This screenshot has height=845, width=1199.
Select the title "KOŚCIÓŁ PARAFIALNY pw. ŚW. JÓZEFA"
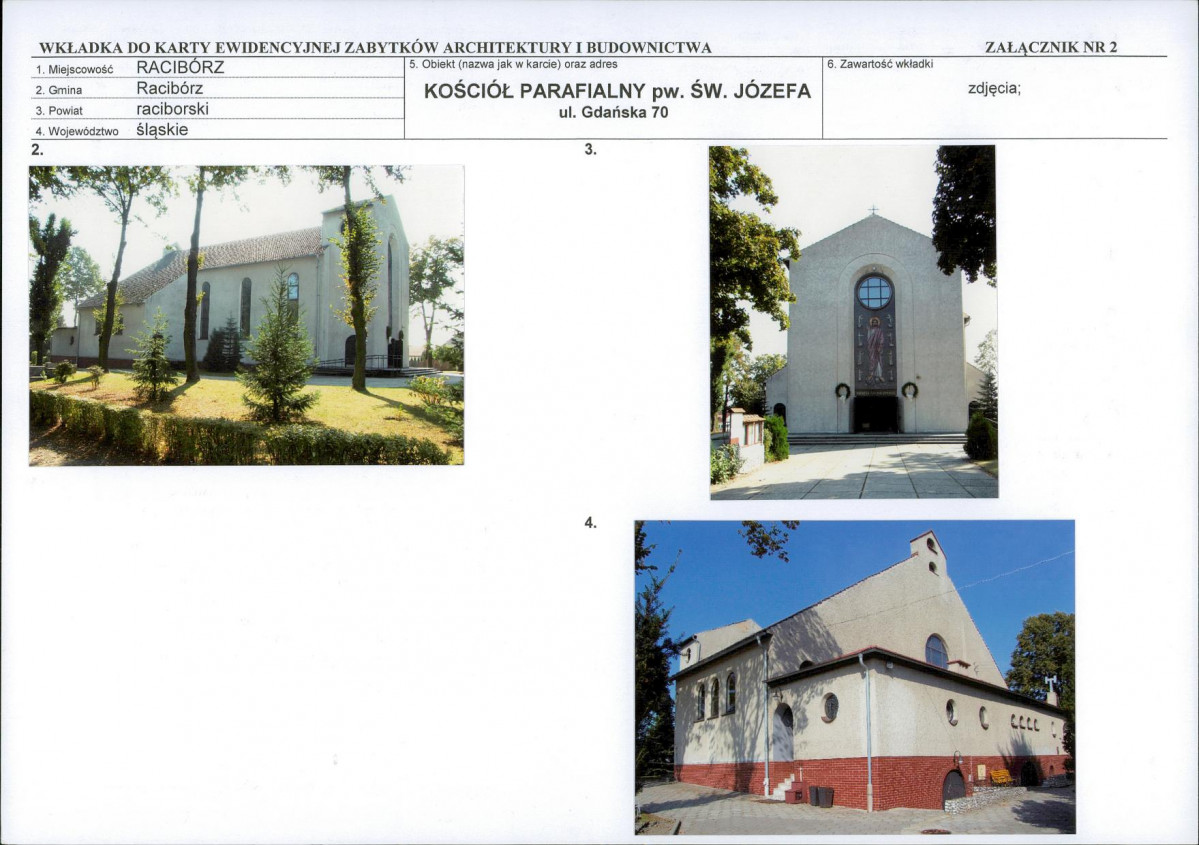(x=617, y=91)
